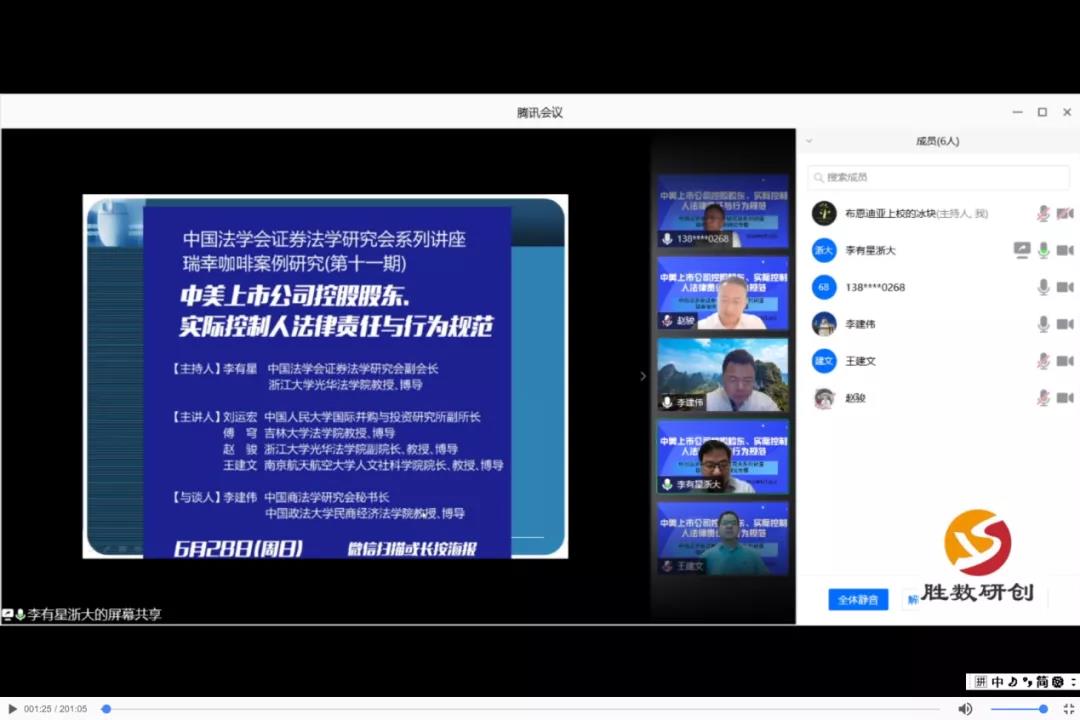Image resolution: width=1080 pixels, height=720 pixels.
Task: Mute the green microphone of 李有星浙大
Action: 1043,250
